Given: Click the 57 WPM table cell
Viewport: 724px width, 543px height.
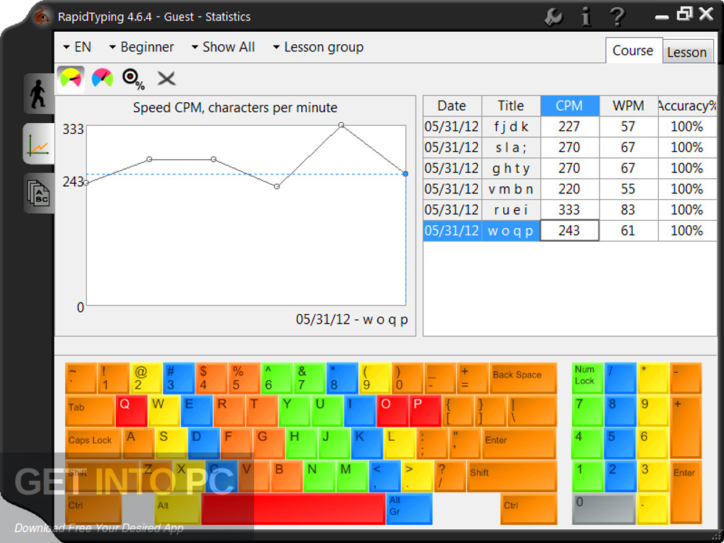Looking at the screenshot, I should click(x=628, y=127).
